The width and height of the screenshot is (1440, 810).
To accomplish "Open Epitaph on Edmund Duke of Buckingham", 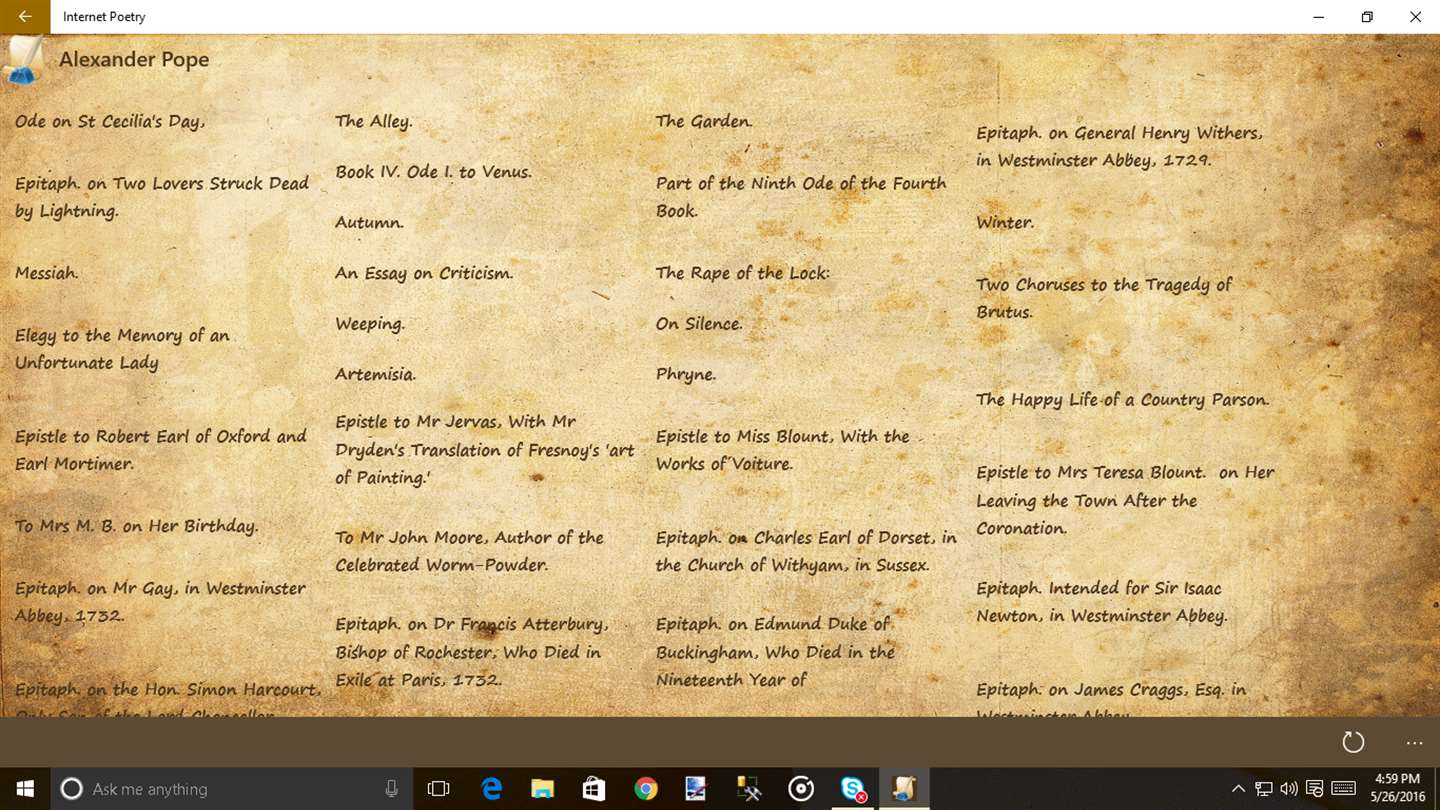I will click(775, 652).
